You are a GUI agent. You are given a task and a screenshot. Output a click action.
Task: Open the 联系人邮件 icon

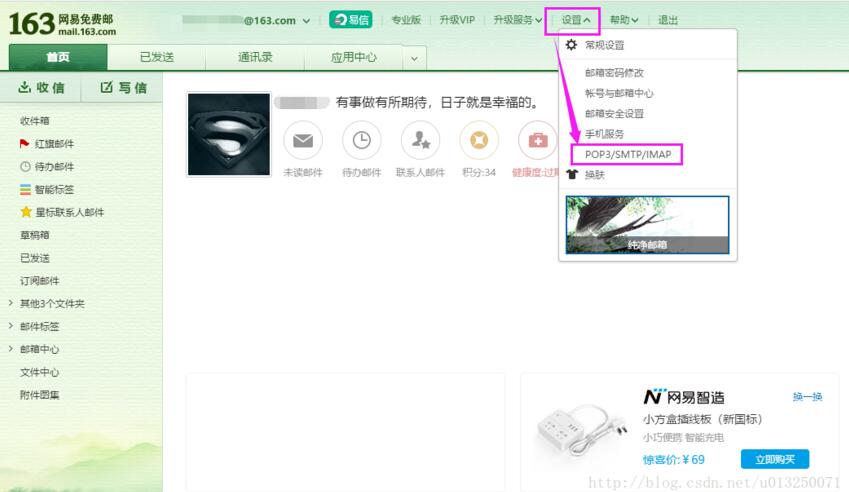pyautogui.click(x=421, y=141)
